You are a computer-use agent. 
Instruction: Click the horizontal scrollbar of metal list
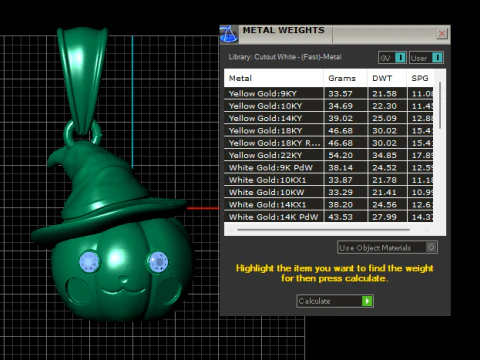tap(323, 229)
